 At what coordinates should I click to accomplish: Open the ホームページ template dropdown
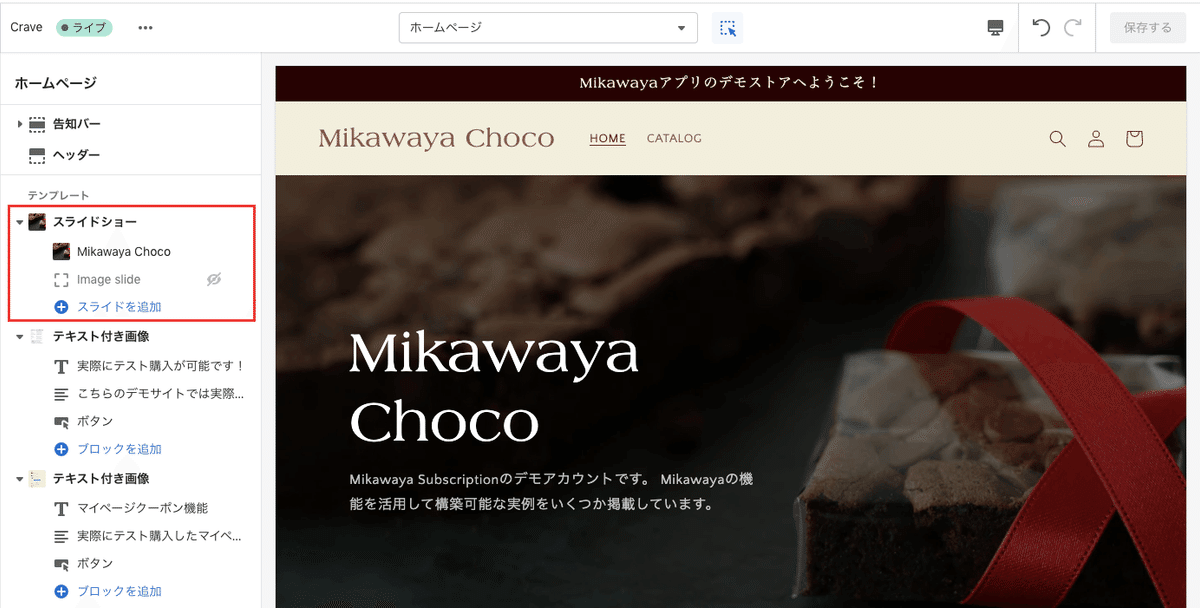(x=548, y=27)
